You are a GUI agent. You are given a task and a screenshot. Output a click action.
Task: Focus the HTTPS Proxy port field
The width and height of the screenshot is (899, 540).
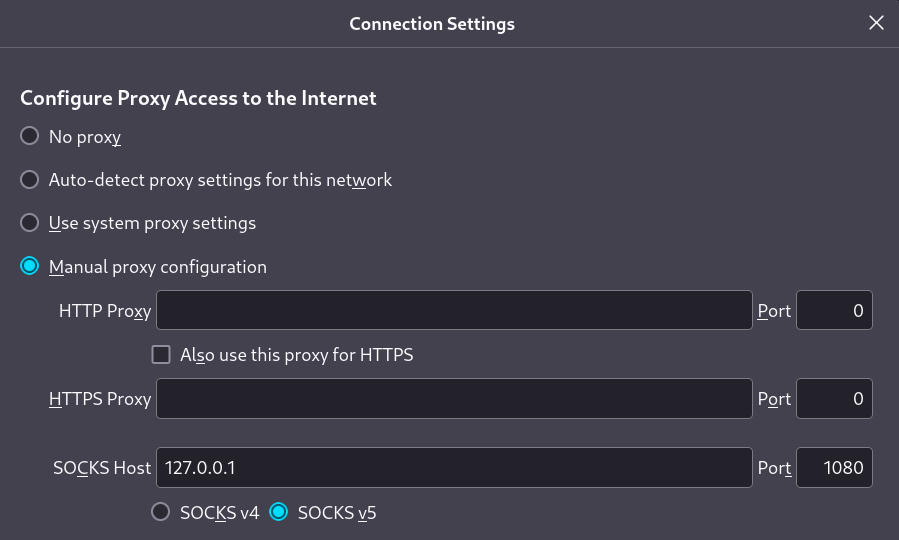[x=834, y=398]
